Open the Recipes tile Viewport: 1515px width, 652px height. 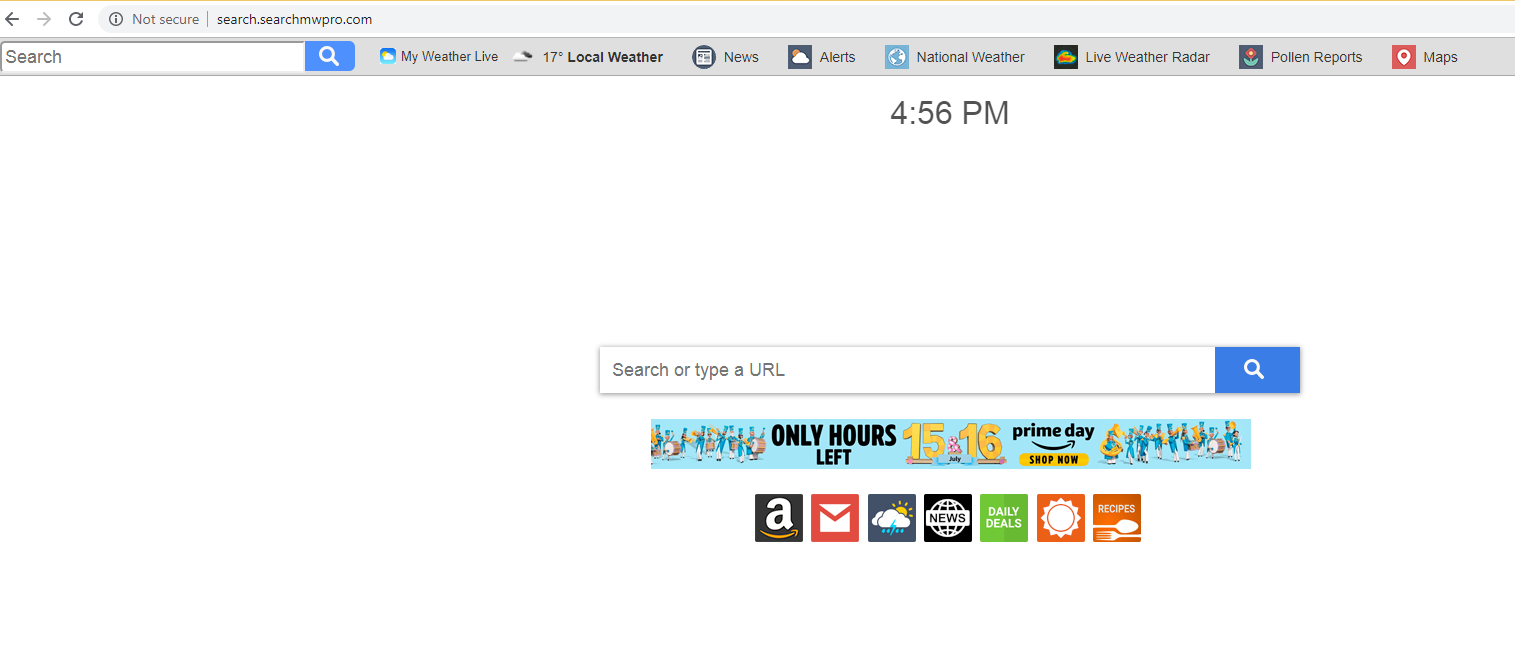(1117, 518)
